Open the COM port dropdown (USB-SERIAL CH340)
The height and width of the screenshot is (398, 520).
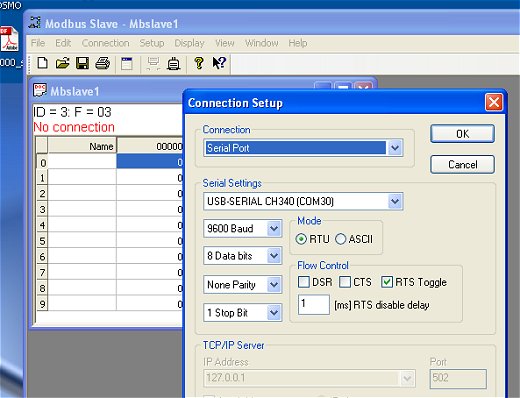pos(395,201)
